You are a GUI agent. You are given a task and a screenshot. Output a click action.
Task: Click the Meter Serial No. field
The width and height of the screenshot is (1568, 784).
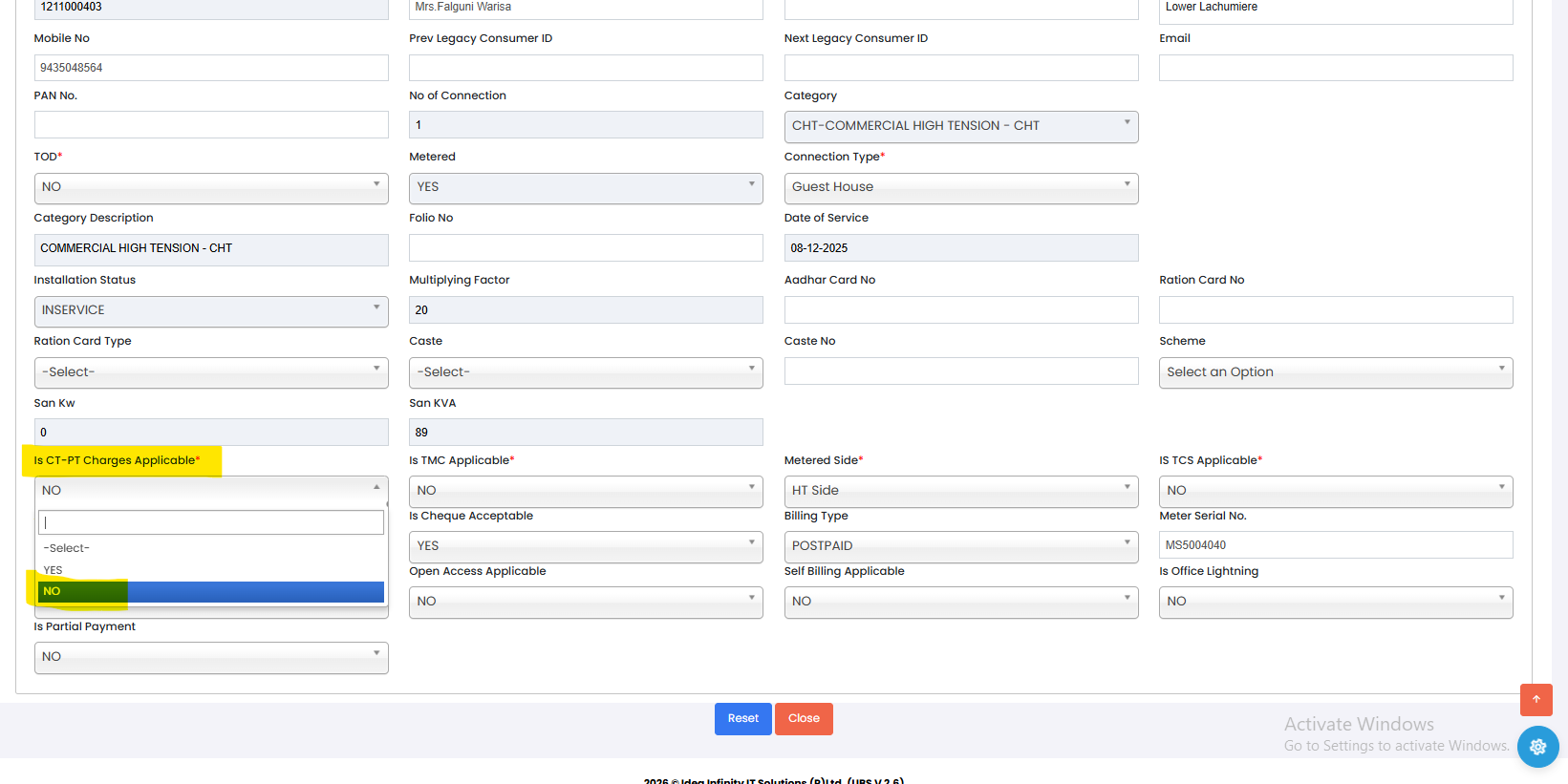[1335, 545]
